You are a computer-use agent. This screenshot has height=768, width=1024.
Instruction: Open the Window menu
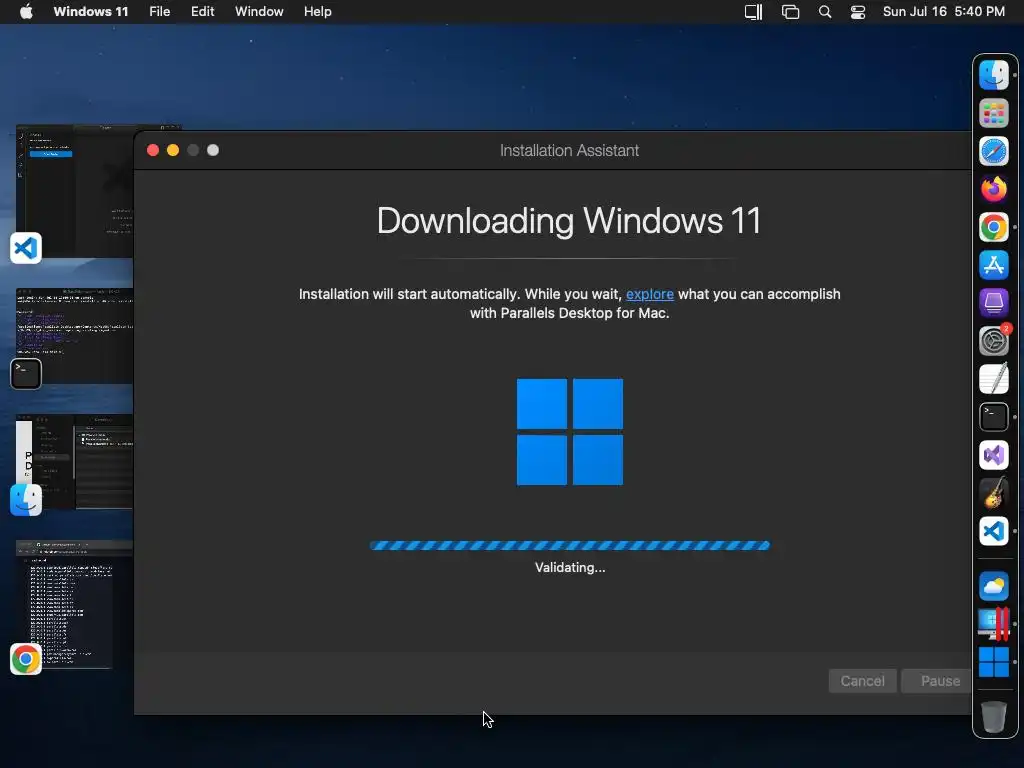tap(259, 12)
